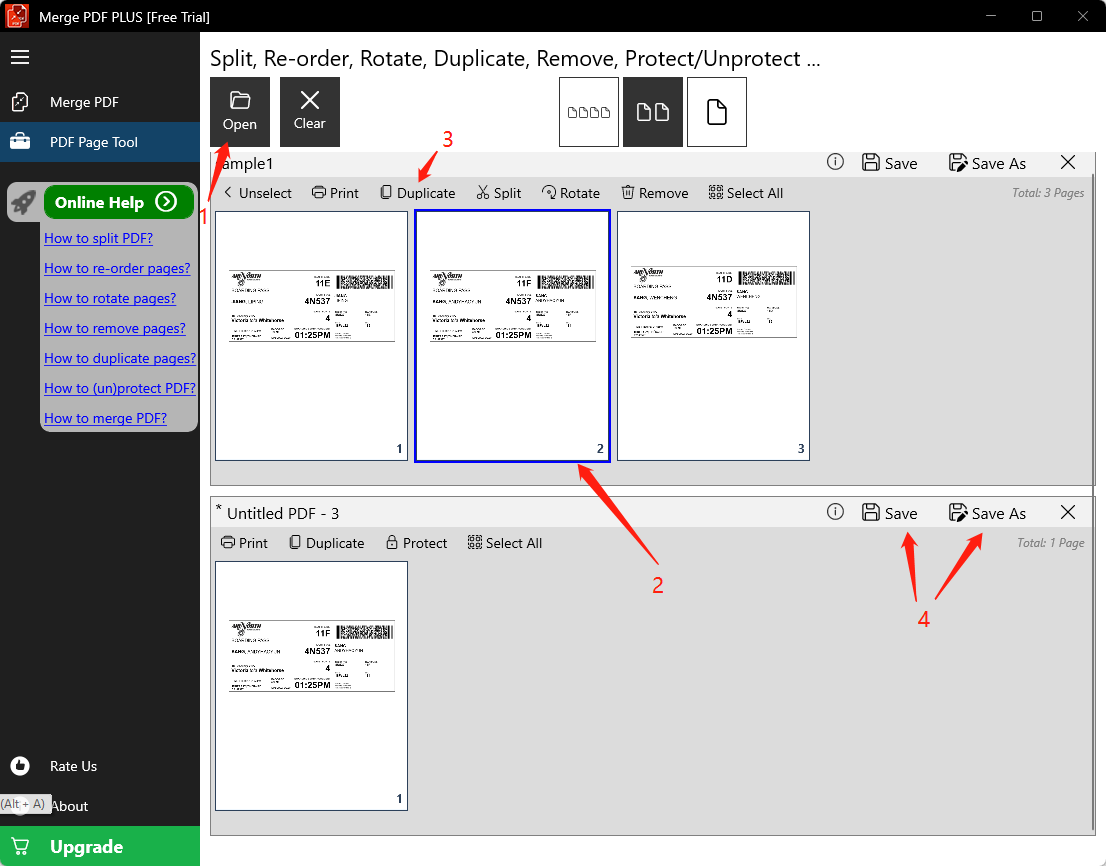Switch to single-page view

click(717, 112)
